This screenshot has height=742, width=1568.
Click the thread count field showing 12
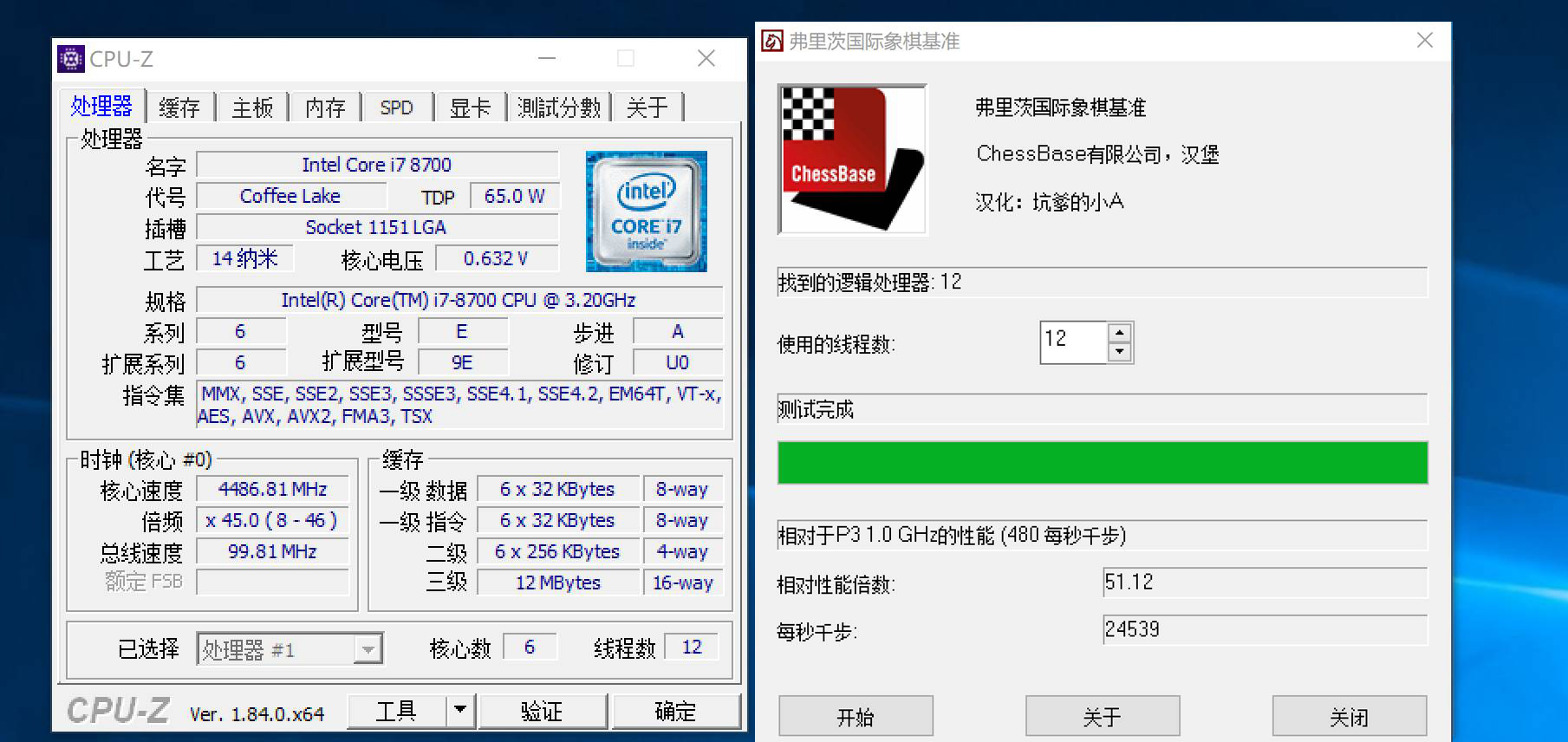coord(1074,342)
